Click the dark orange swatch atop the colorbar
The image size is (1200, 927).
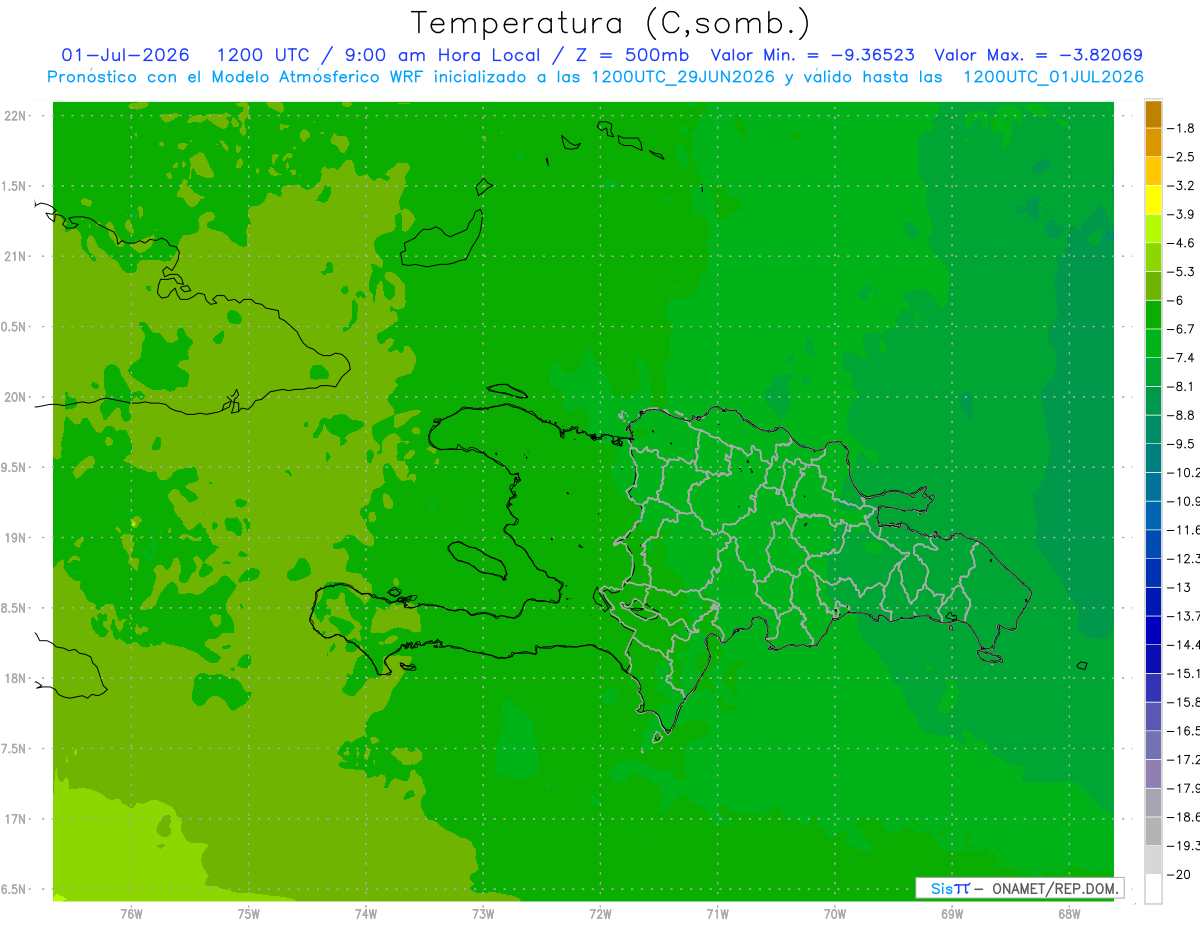pyautogui.click(x=1153, y=114)
